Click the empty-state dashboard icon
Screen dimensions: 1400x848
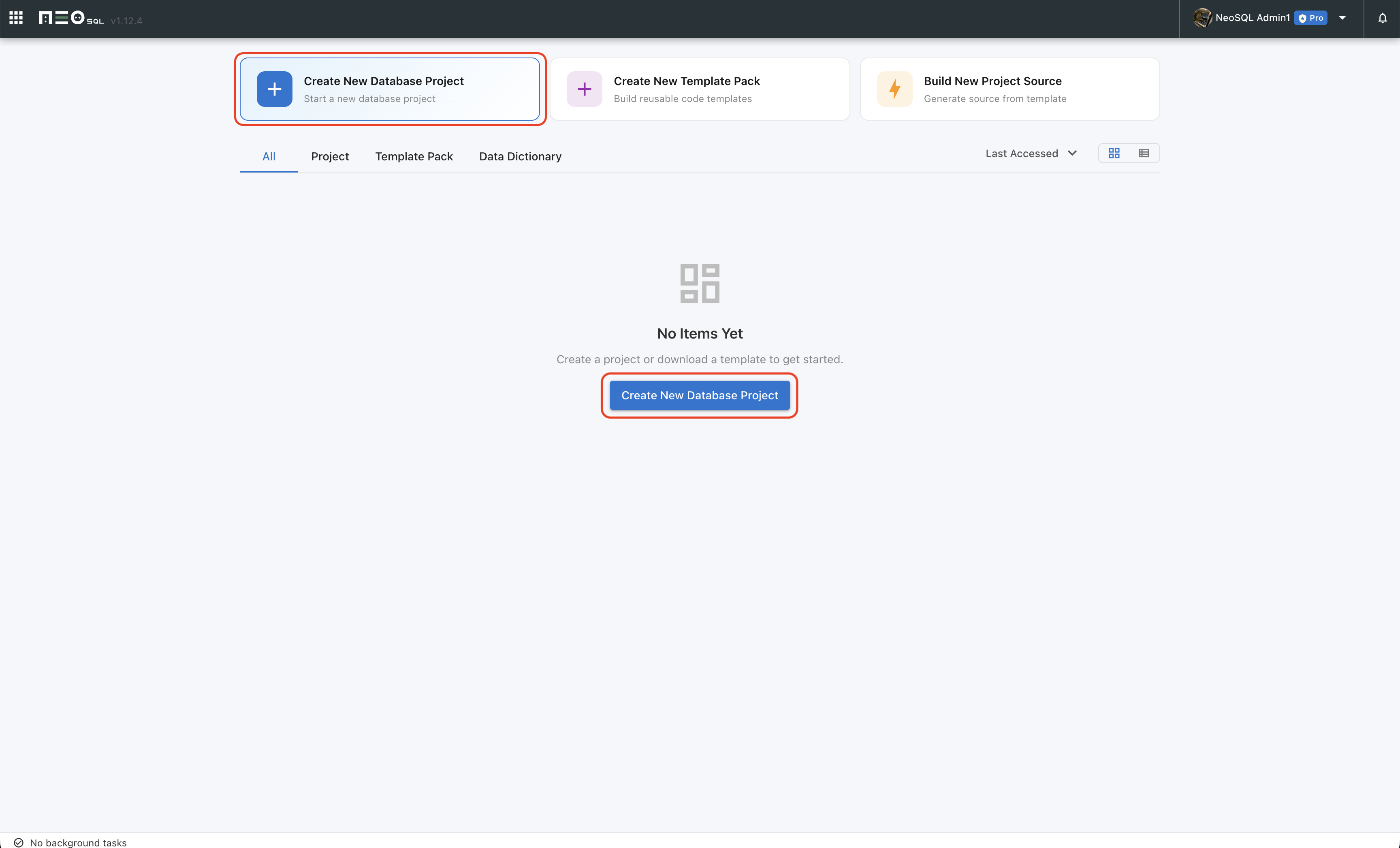pyautogui.click(x=700, y=283)
